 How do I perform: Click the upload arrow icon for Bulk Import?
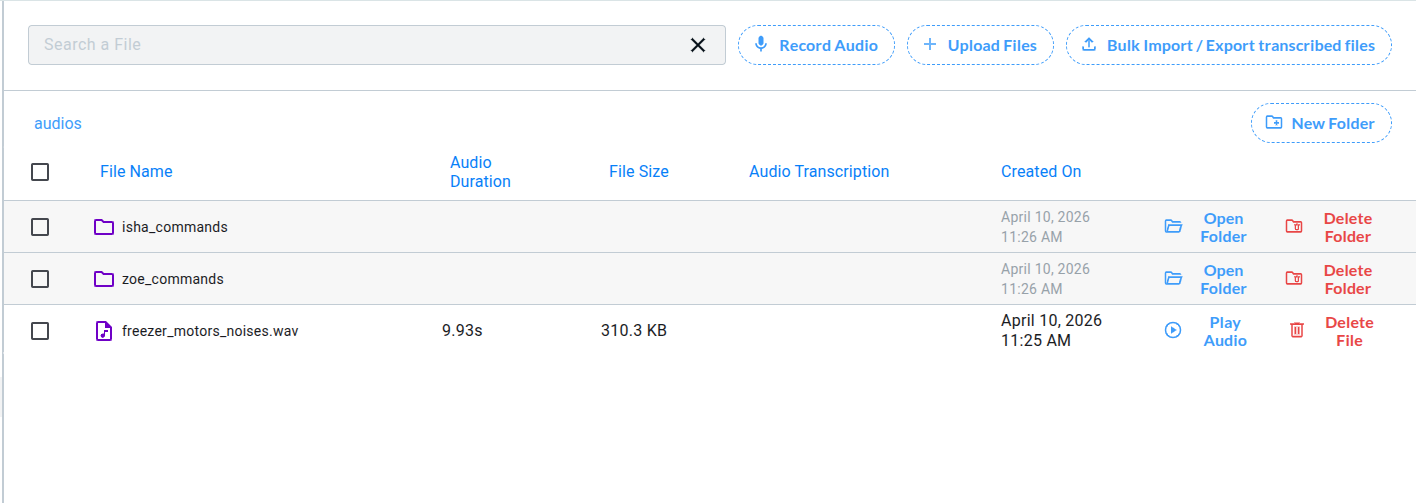(x=1088, y=45)
